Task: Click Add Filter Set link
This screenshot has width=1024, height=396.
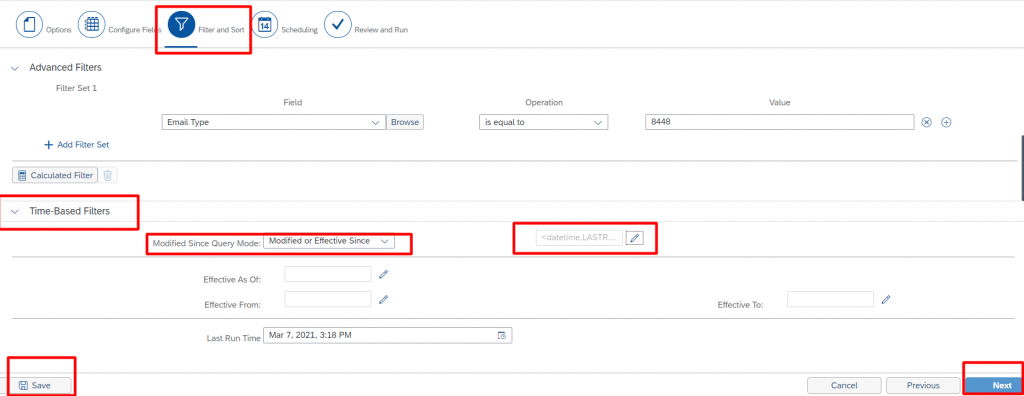Action: [x=76, y=145]
